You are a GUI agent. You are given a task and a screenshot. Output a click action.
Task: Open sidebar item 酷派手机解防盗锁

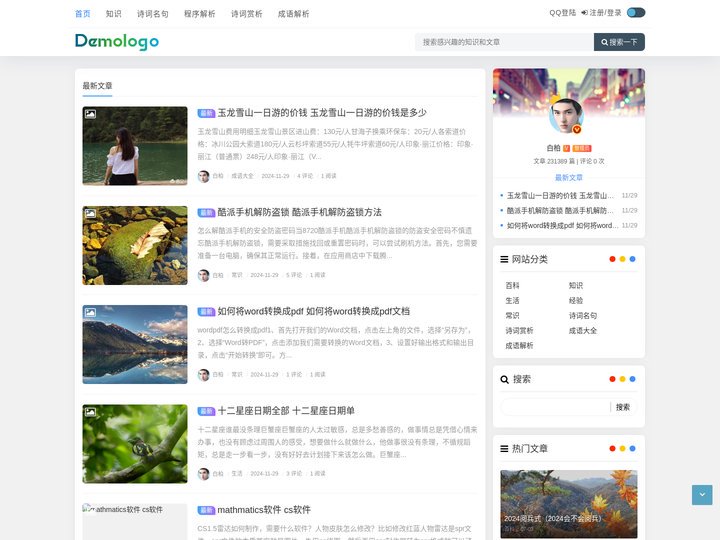click(x=560, y=210)
